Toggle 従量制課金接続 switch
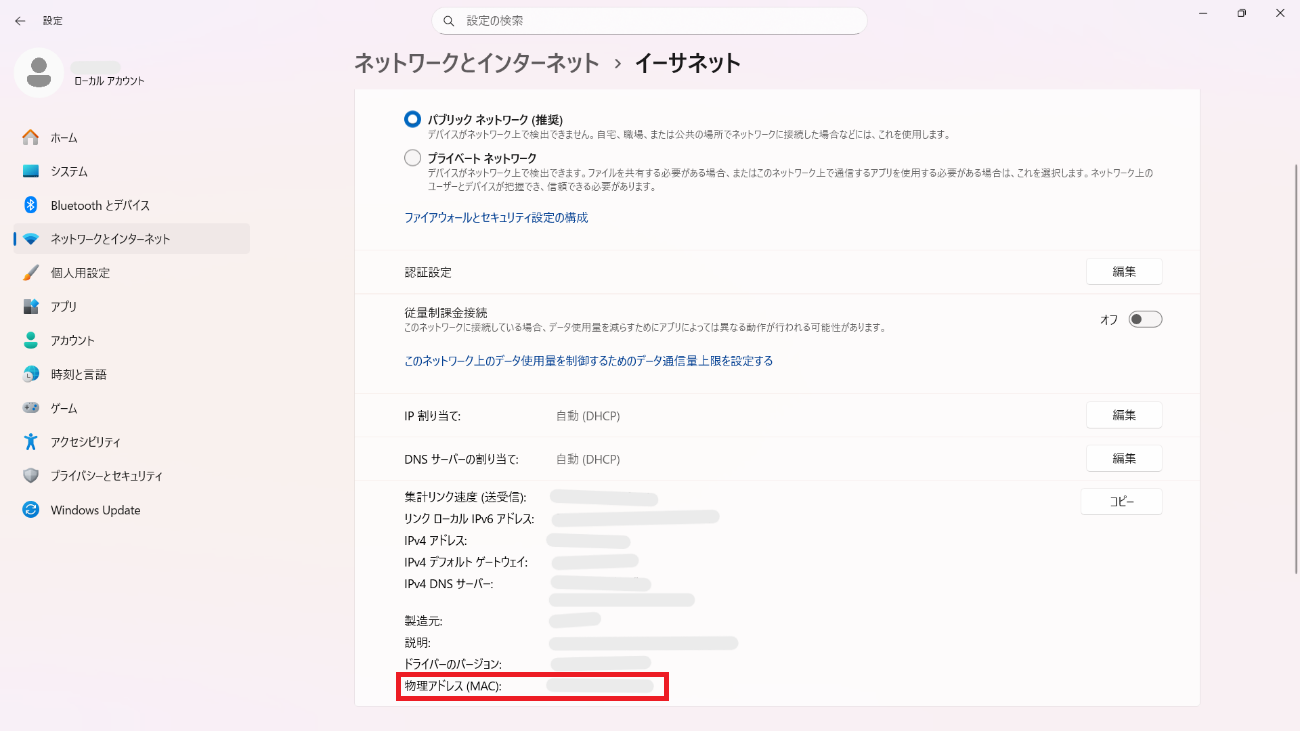 1145,320
